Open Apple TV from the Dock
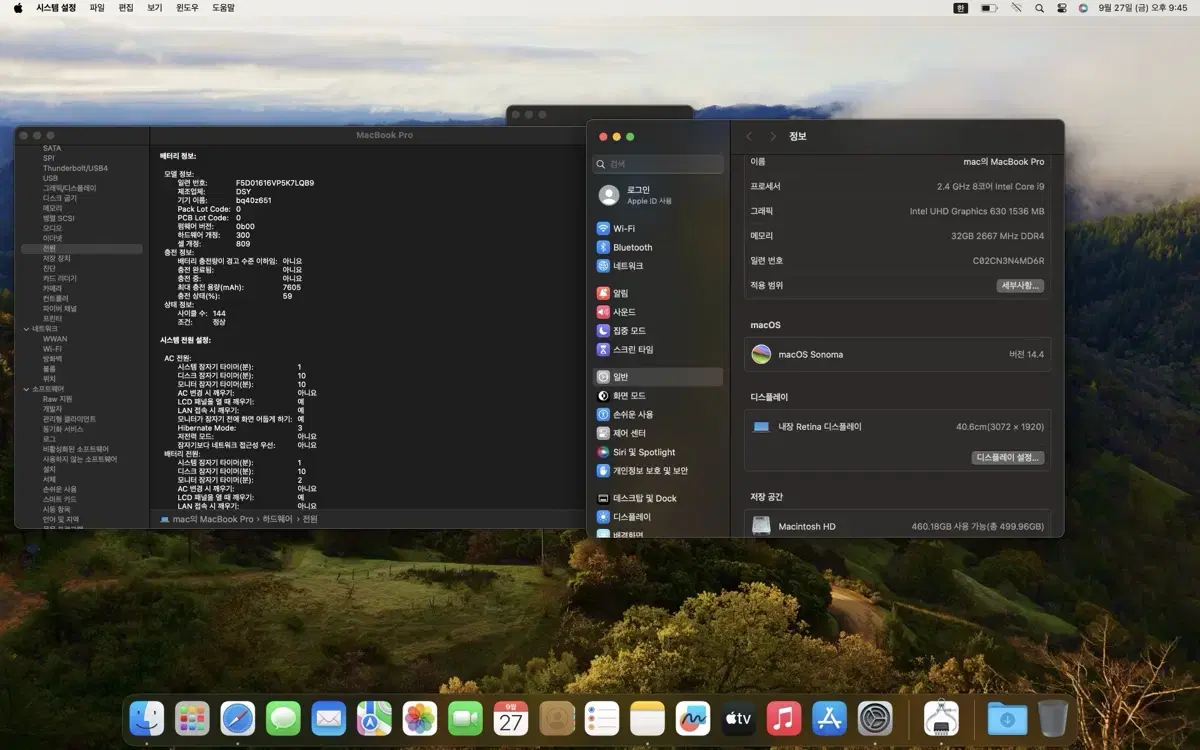 click(x=738, y=718)
